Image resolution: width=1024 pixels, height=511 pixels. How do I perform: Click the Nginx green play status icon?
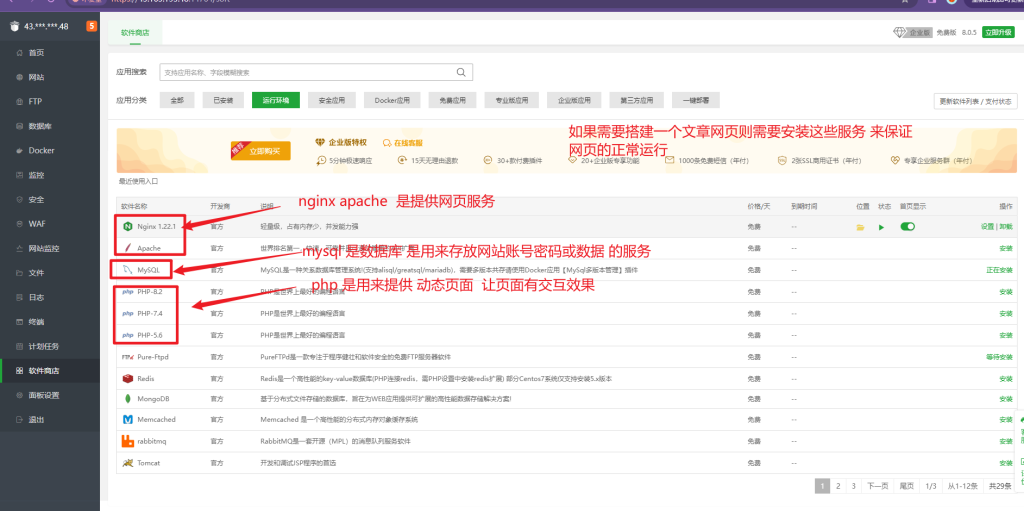(x=881, y=227)
